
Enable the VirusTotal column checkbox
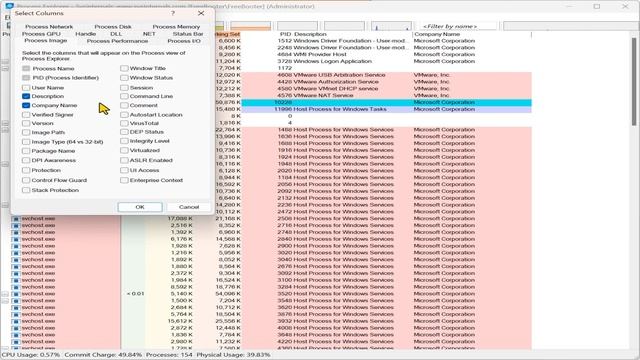[124, 123]
